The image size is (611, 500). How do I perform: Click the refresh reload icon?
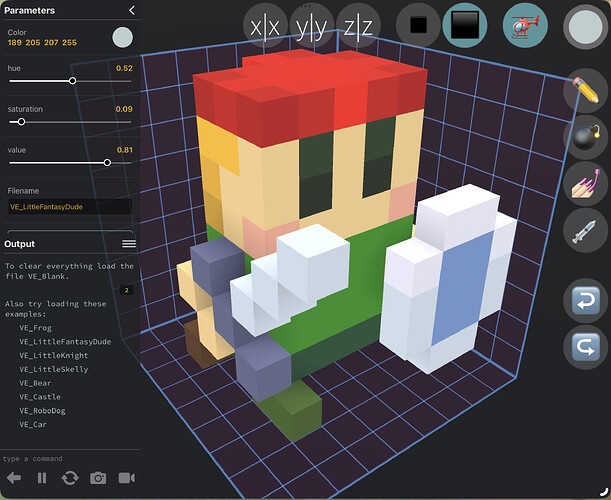pyautogui.click(x=70, y=478)
